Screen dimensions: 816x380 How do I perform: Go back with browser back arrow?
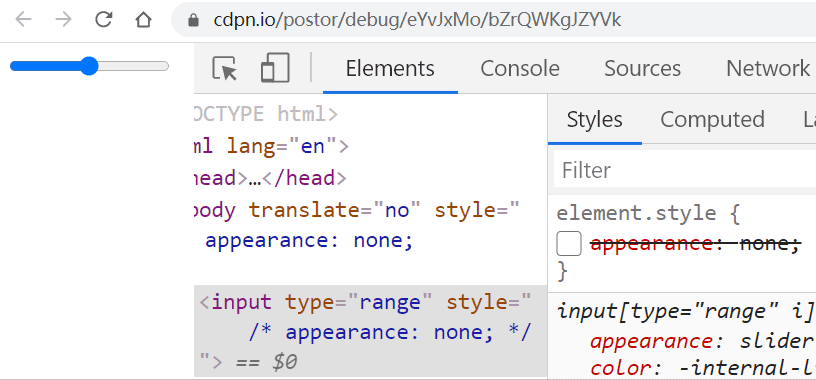pos(23,20)
